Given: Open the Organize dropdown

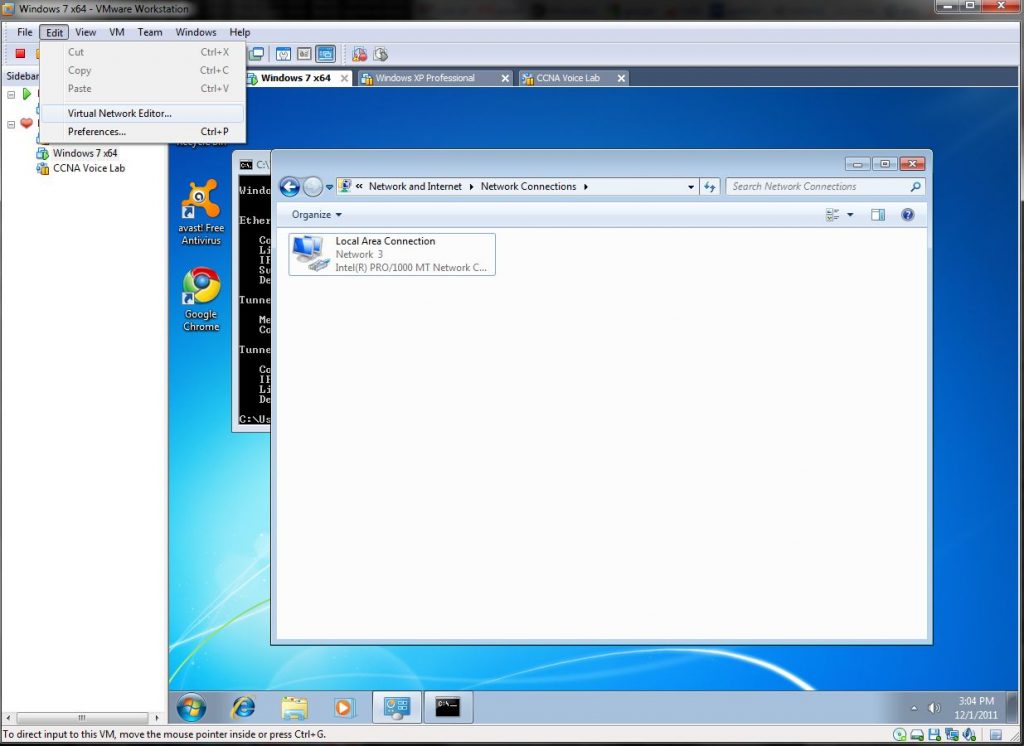Looking at the screenshot, I should pos(317,214).
